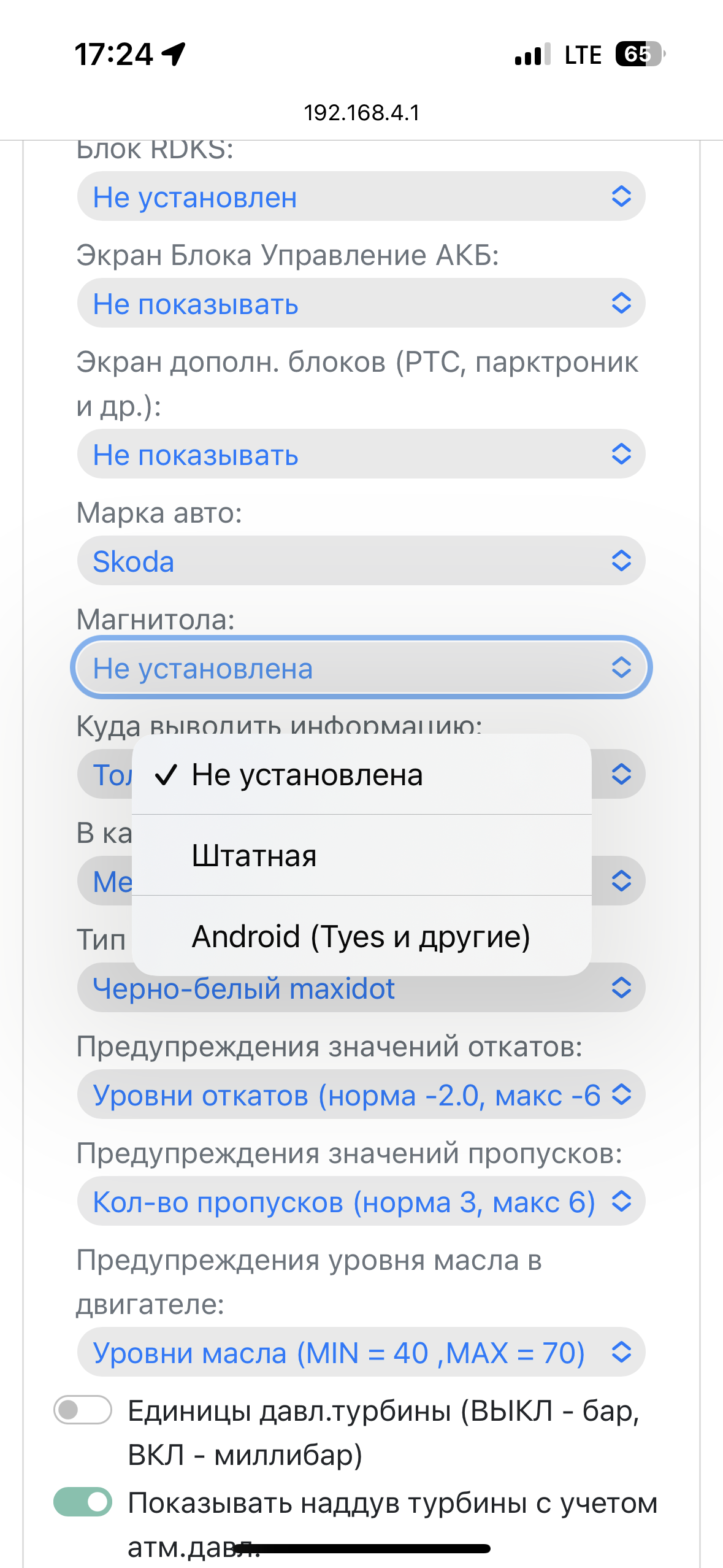Image resolution: width=723 pixels, height=1568 pixels.
Task: Open Экран дополн. блоков dropdown
Action: coord(361,454)
